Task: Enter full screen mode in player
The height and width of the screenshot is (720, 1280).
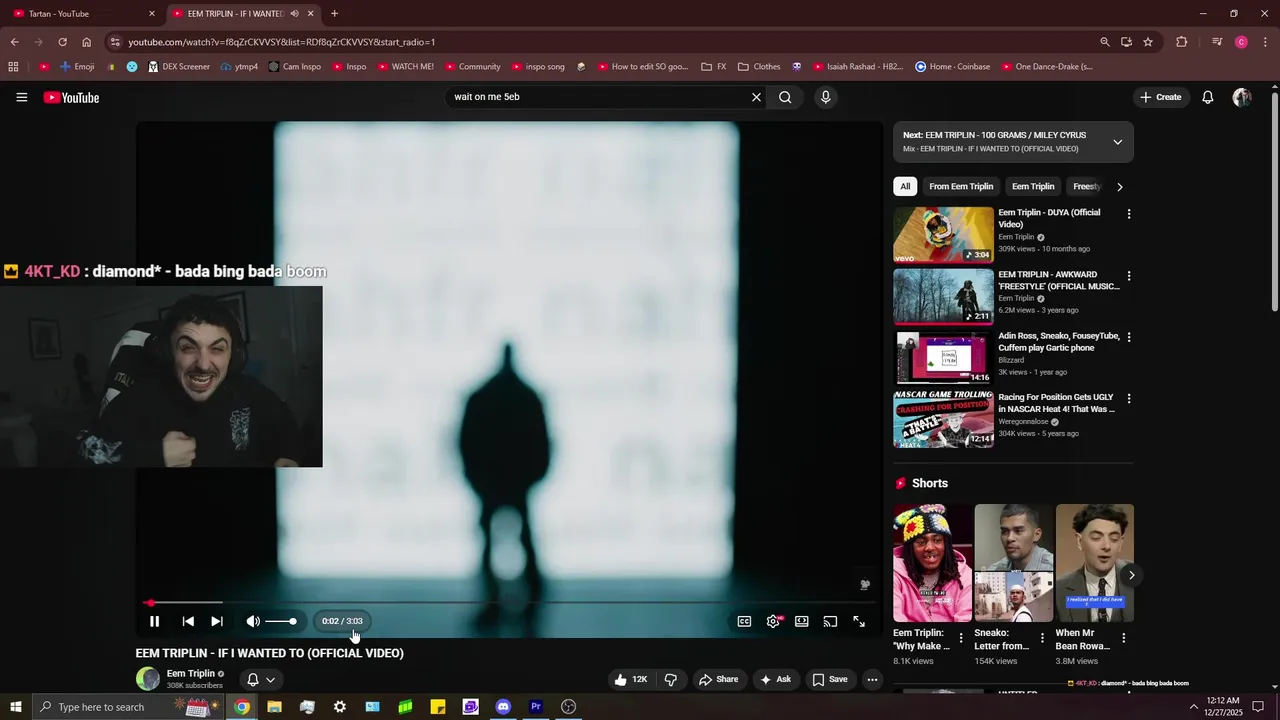Action: [859, 621]
